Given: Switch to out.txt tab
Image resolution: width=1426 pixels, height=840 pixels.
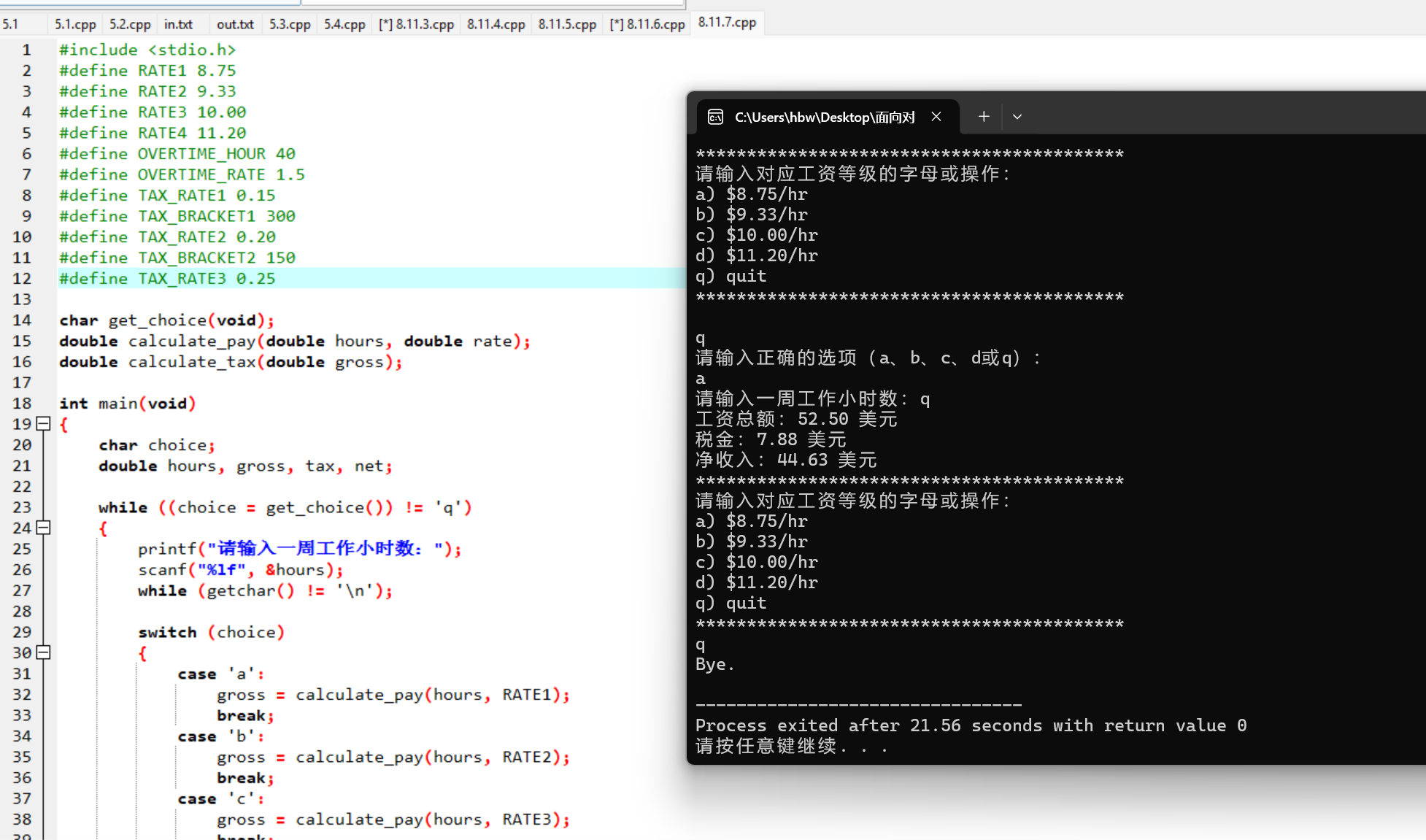Looking at the screenshot, I should (x=235, y=24).
